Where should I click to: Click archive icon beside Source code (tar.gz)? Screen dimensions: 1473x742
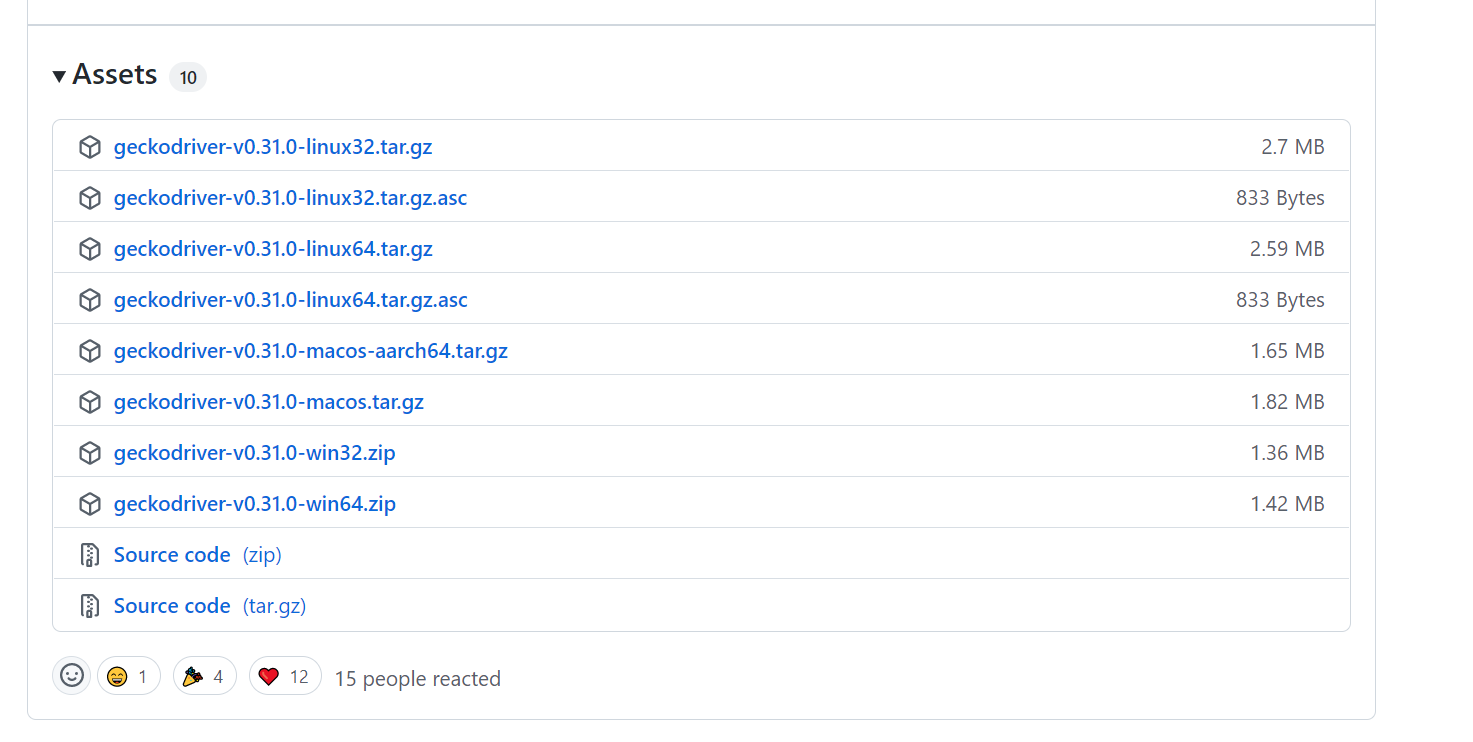(x=90, y=606)
